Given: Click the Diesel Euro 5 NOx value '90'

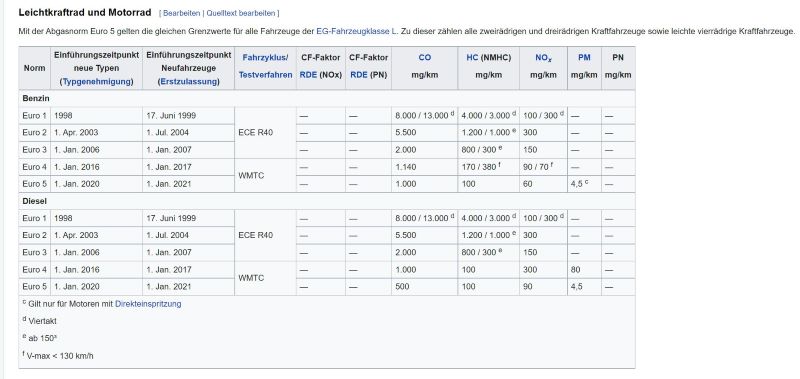Looking at the screenshot, I should pos(528,287).
